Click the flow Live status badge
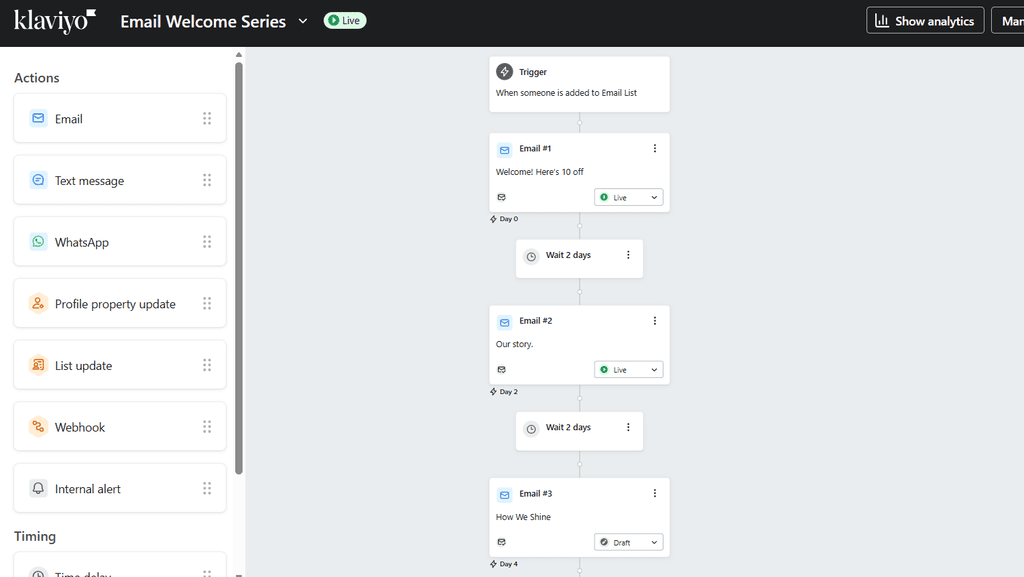 [345, 21]
